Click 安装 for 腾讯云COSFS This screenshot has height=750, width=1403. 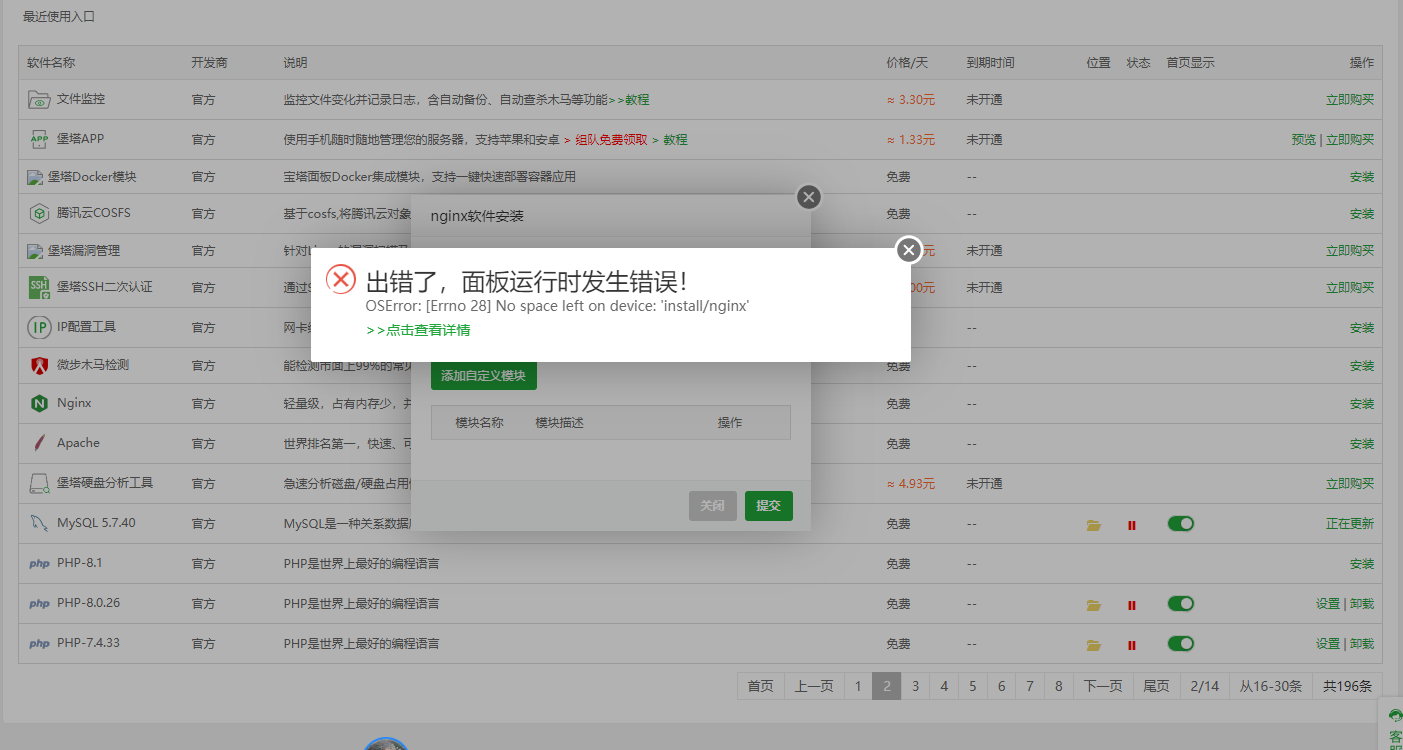pyautogui.click(x=1362, y=214)
